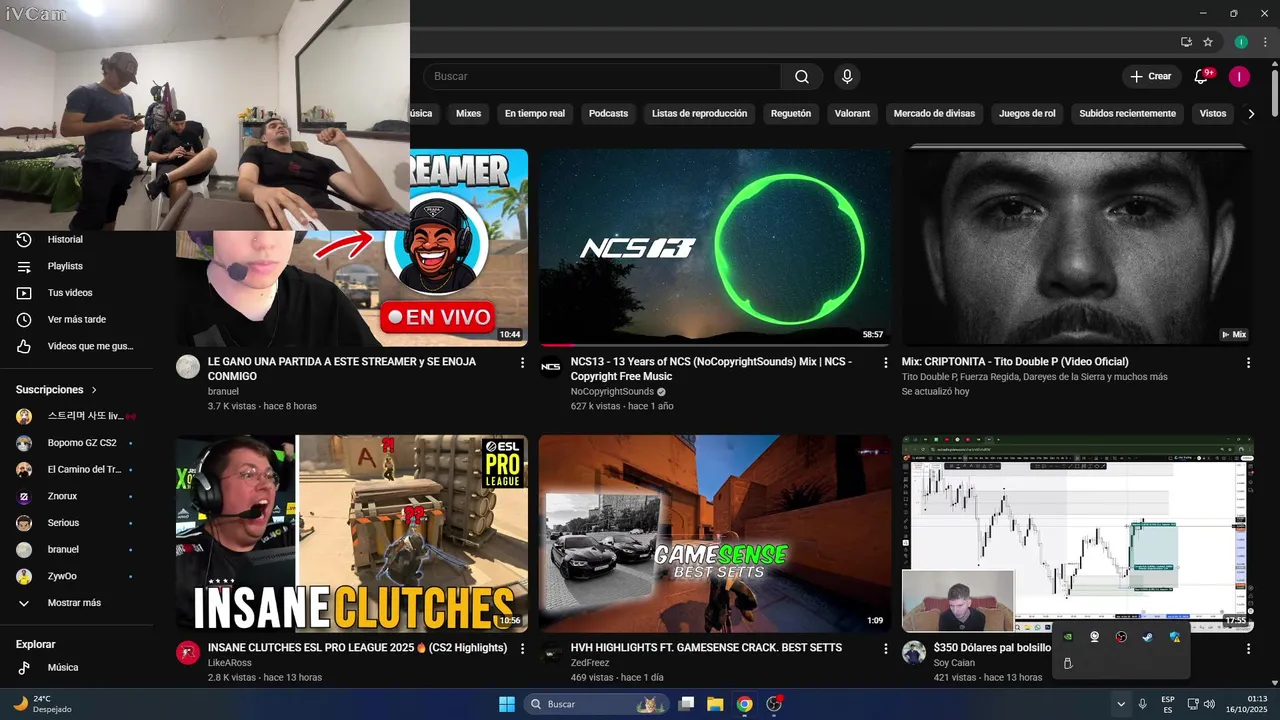Open volume control in system tray
Screen dimensions: 1280x720
[x=1209, y=704]
